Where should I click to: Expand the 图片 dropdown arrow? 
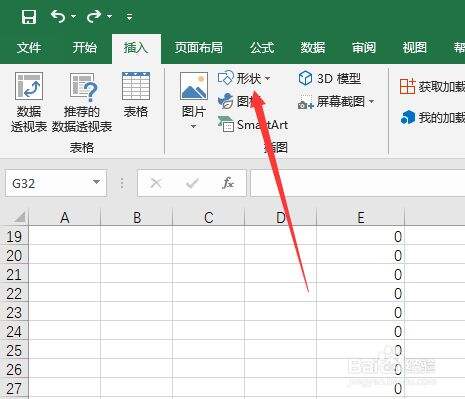(193, 126)
